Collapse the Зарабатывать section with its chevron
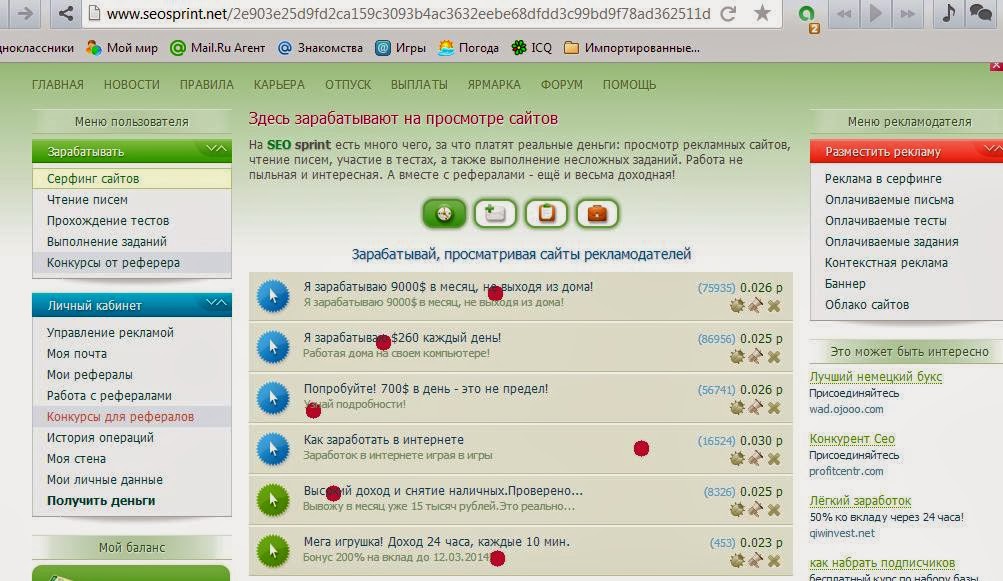 point(216,150)
